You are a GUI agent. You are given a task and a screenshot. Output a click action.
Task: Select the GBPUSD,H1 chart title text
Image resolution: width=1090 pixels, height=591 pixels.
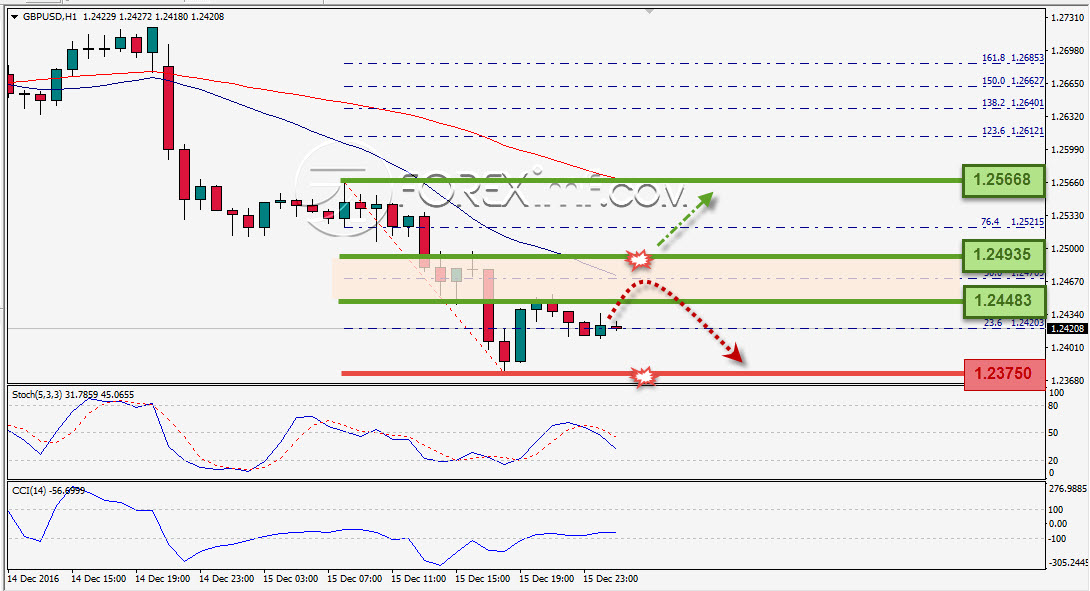(x=50, y=17)
